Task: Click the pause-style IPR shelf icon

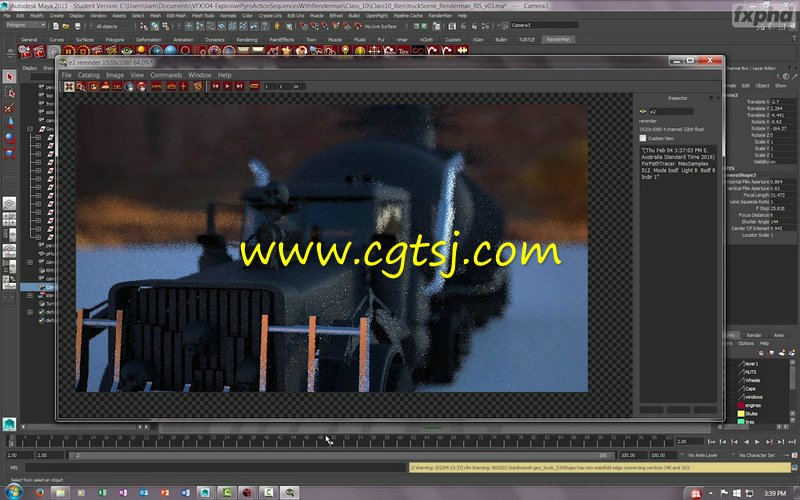Action: point(68,51)
